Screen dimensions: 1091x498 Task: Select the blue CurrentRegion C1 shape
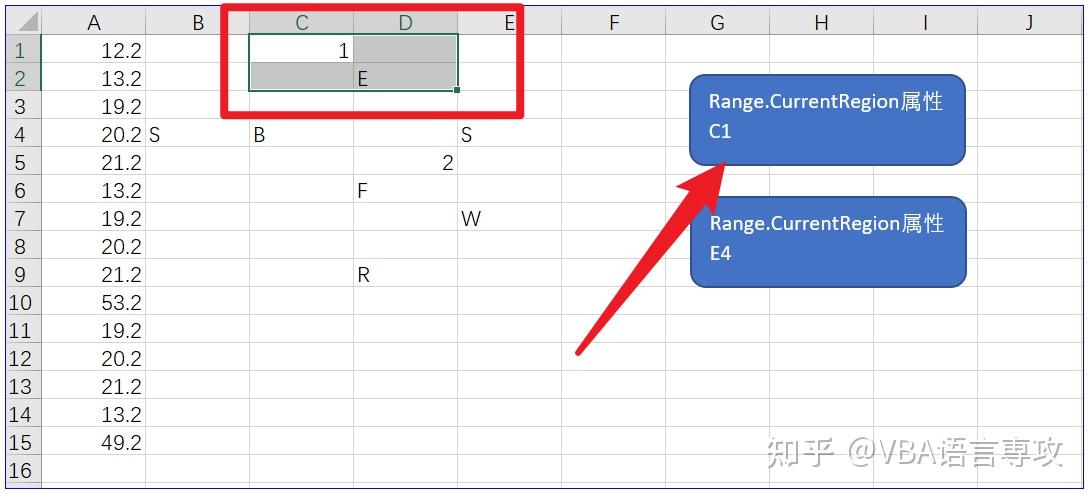click(827, 119)
